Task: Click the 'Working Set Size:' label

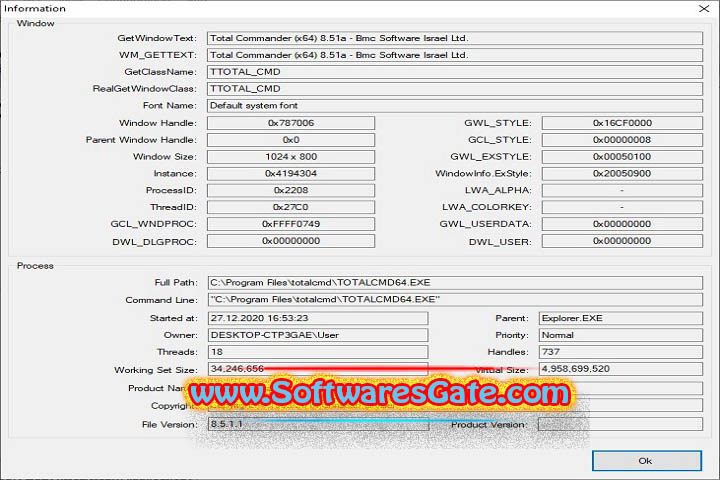Action: click(156, 370)
